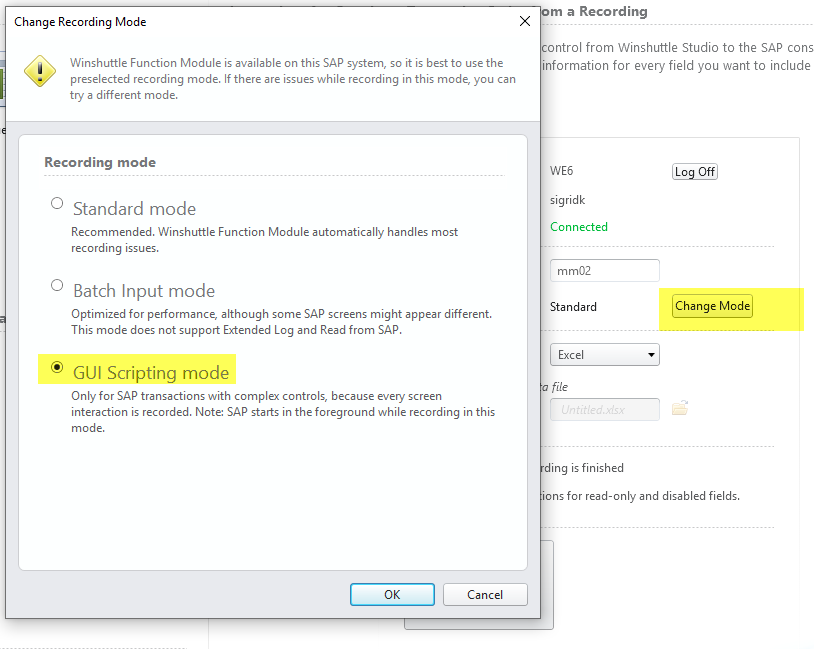Viewport: 814px width, 649px height.
Task: Click the sigridk user name text
Action: [567, 200]
